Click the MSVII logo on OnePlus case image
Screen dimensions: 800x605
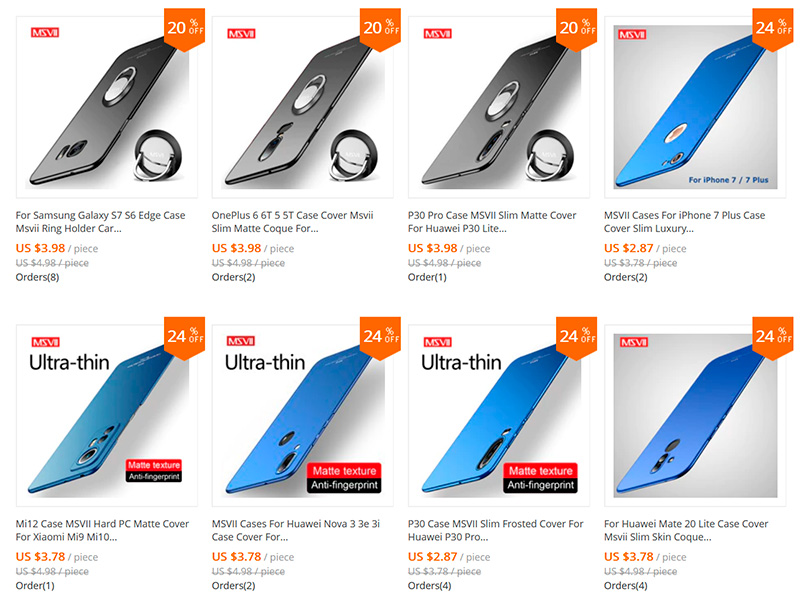pyautogui.click(x=241, y=34)
